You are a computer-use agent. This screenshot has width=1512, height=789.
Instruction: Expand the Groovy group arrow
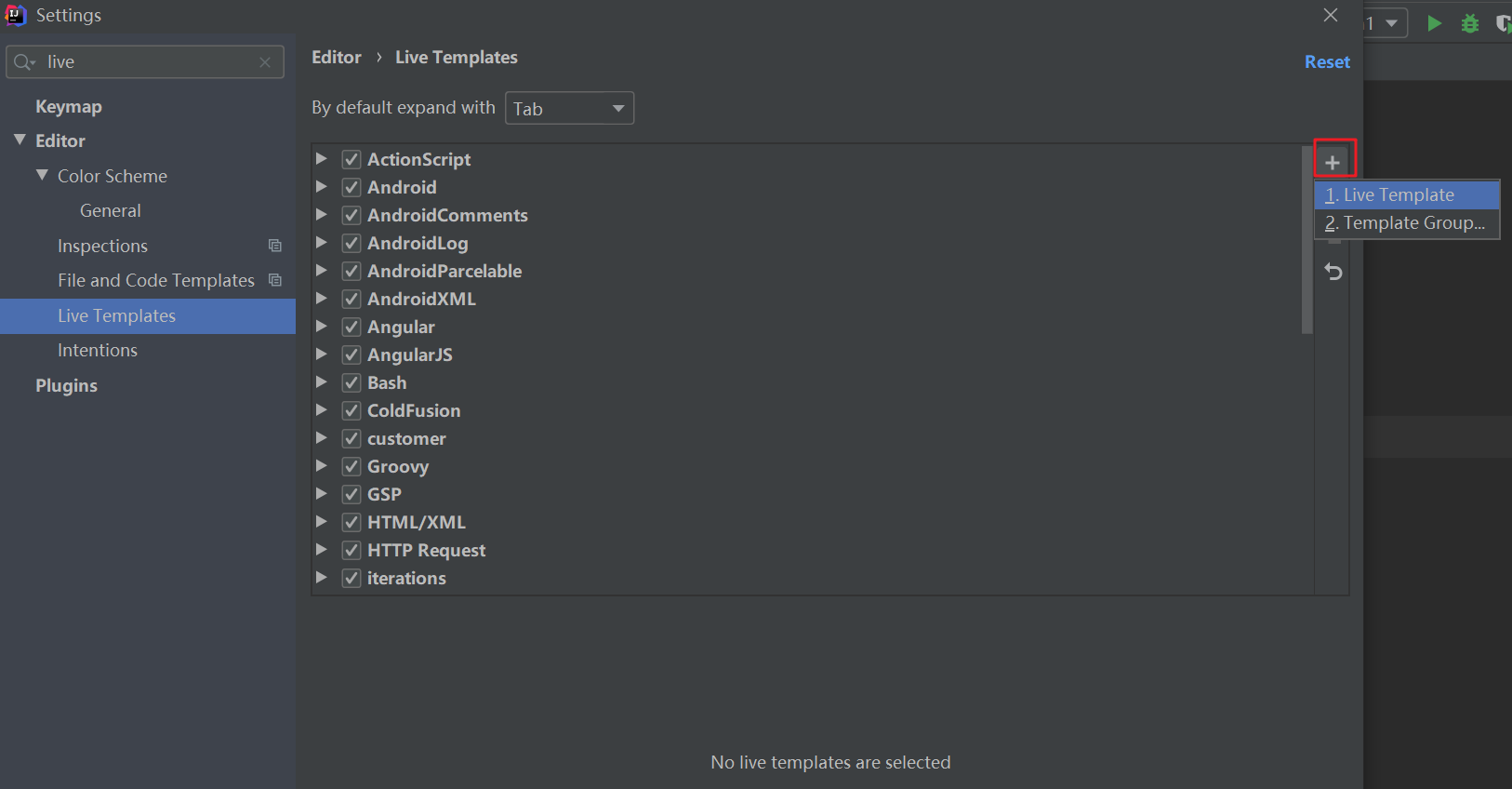[321, 465]
